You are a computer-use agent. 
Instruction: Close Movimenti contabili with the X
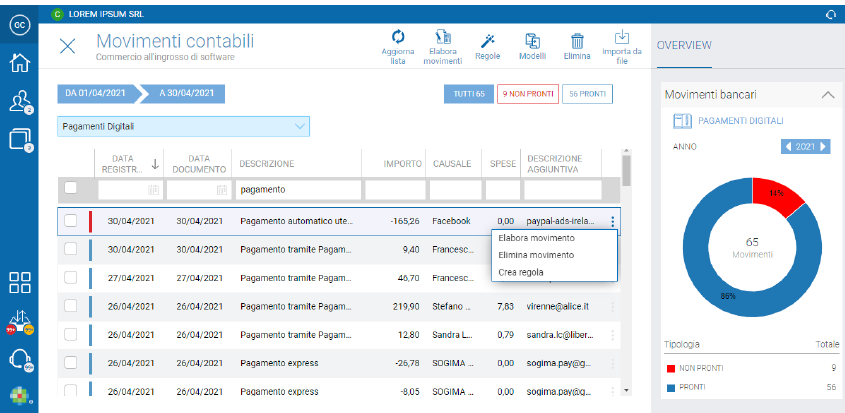point(67,46)
